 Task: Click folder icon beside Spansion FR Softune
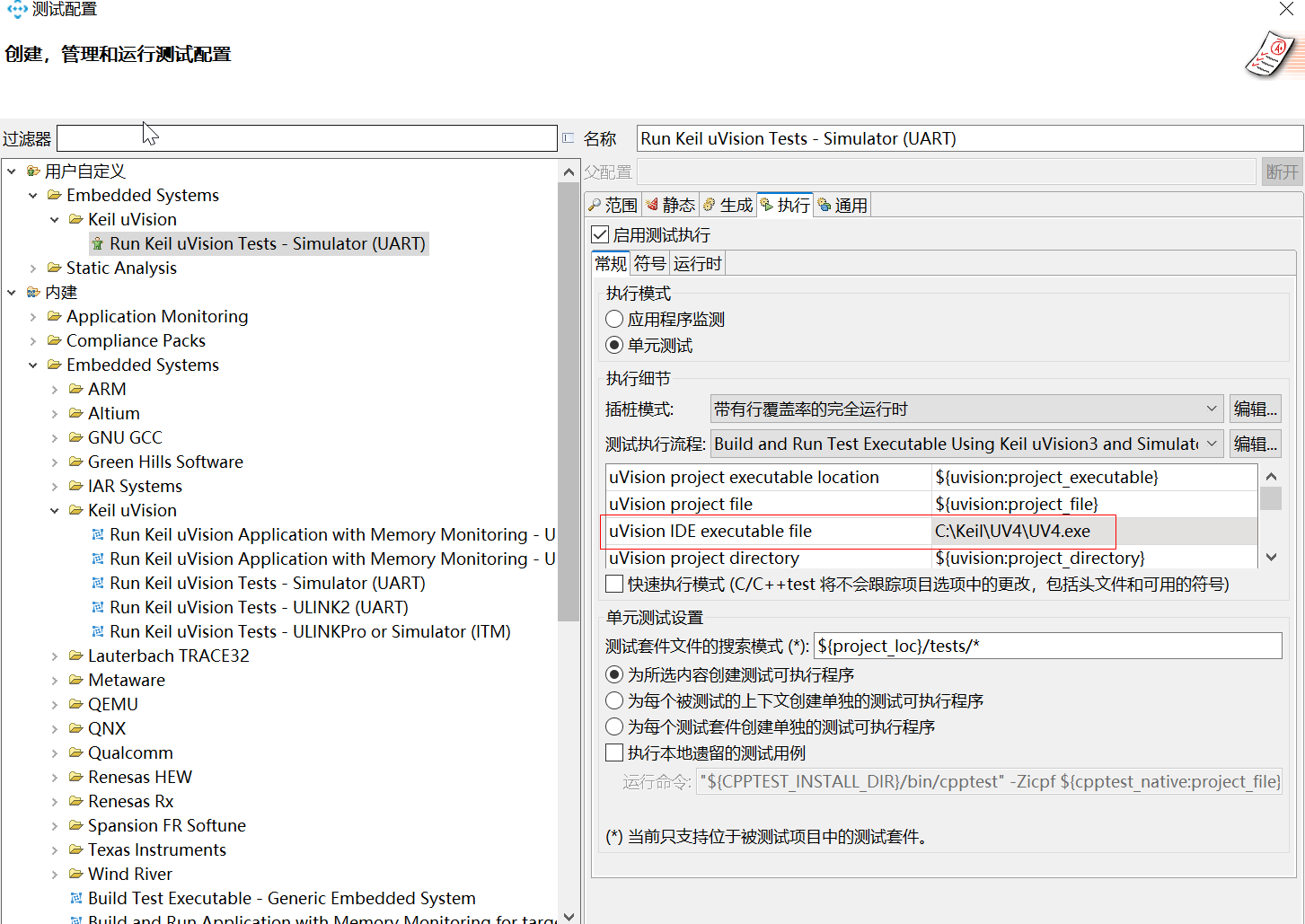tap(76, 825)
